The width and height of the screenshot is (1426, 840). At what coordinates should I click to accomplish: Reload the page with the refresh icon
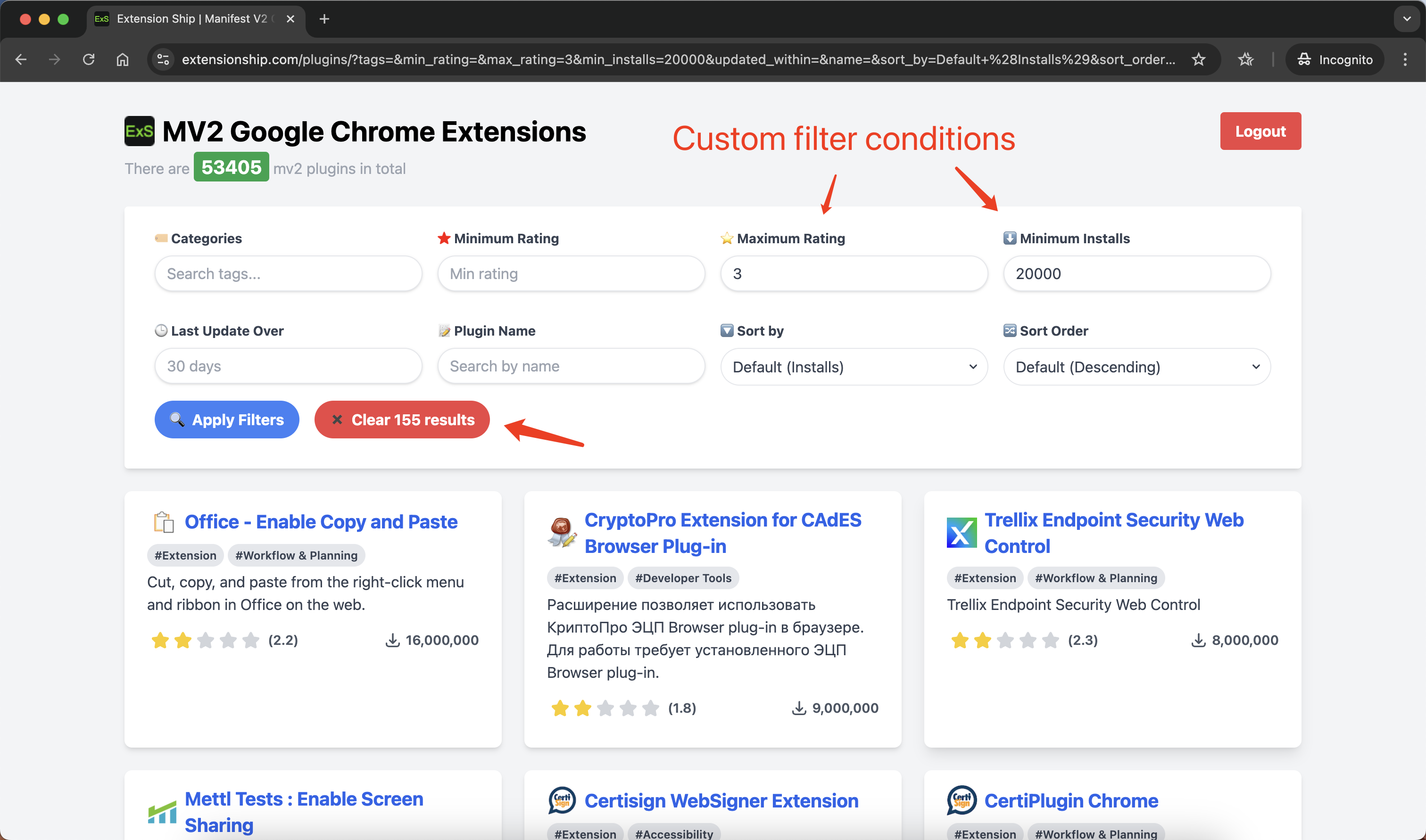tap(88, 59)
